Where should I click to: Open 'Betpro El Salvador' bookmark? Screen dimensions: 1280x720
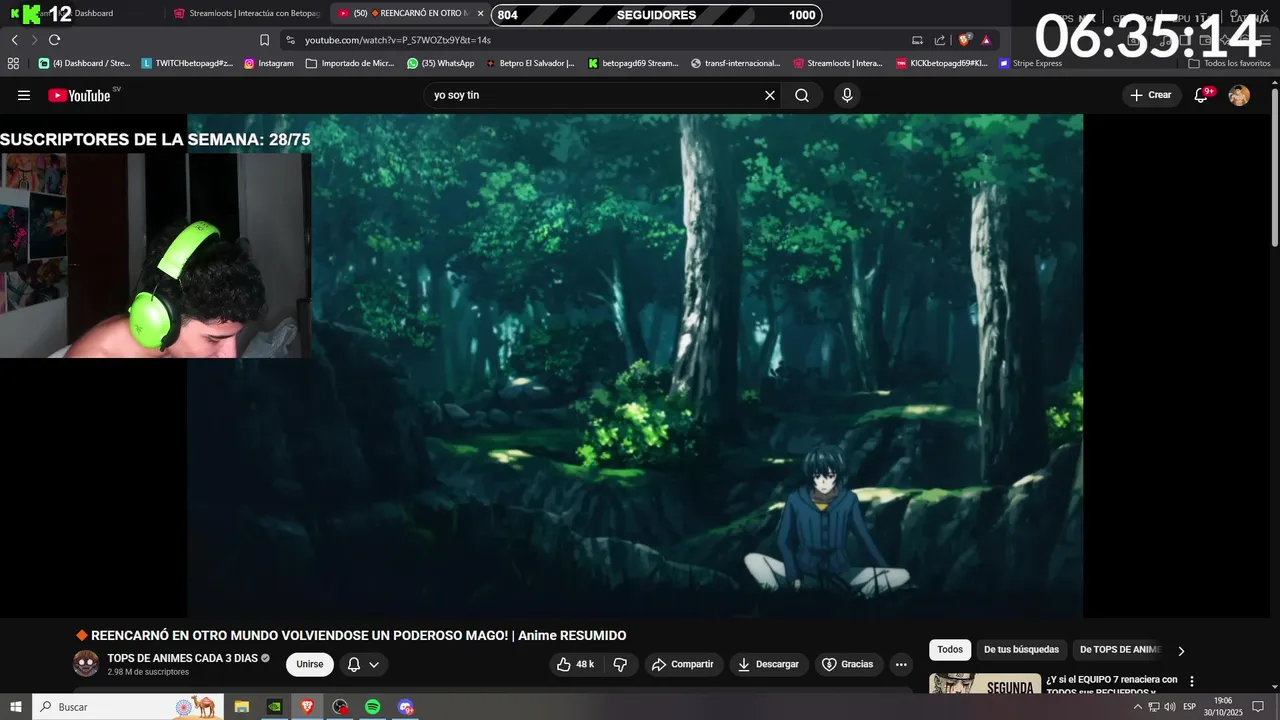[x=530, y=63]
